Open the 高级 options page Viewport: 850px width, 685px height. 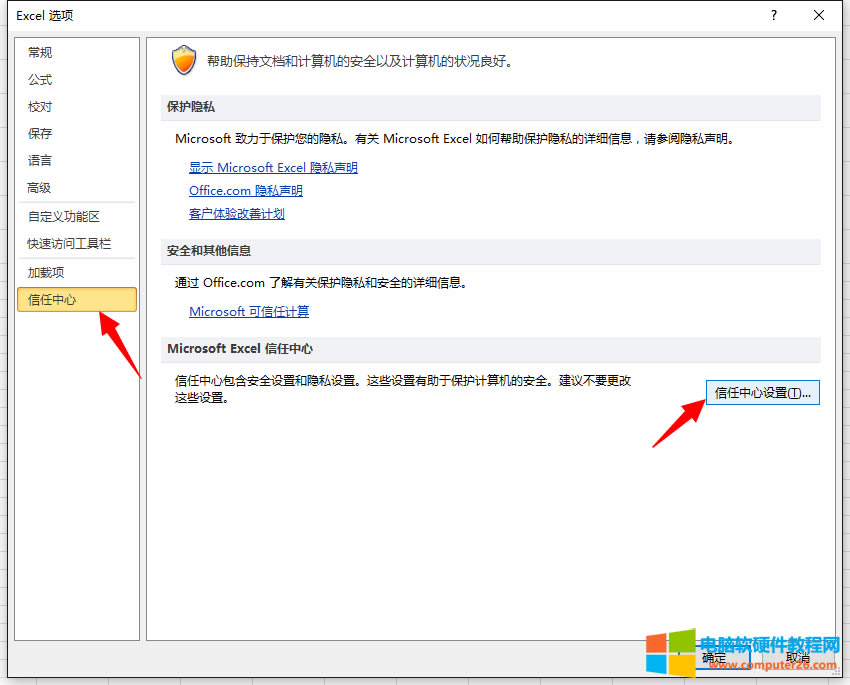point(40,188)
